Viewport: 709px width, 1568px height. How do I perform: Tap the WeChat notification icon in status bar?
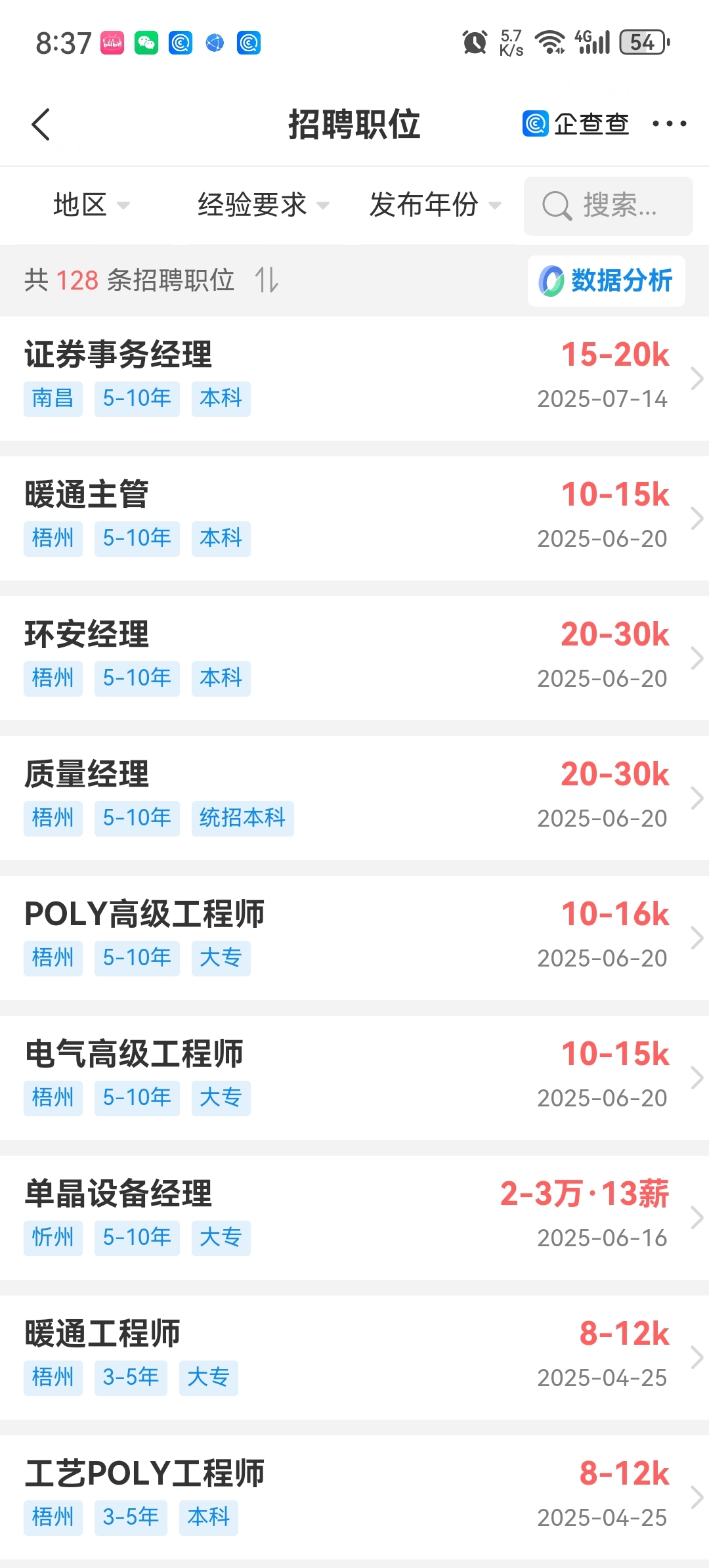pos(146,43)
